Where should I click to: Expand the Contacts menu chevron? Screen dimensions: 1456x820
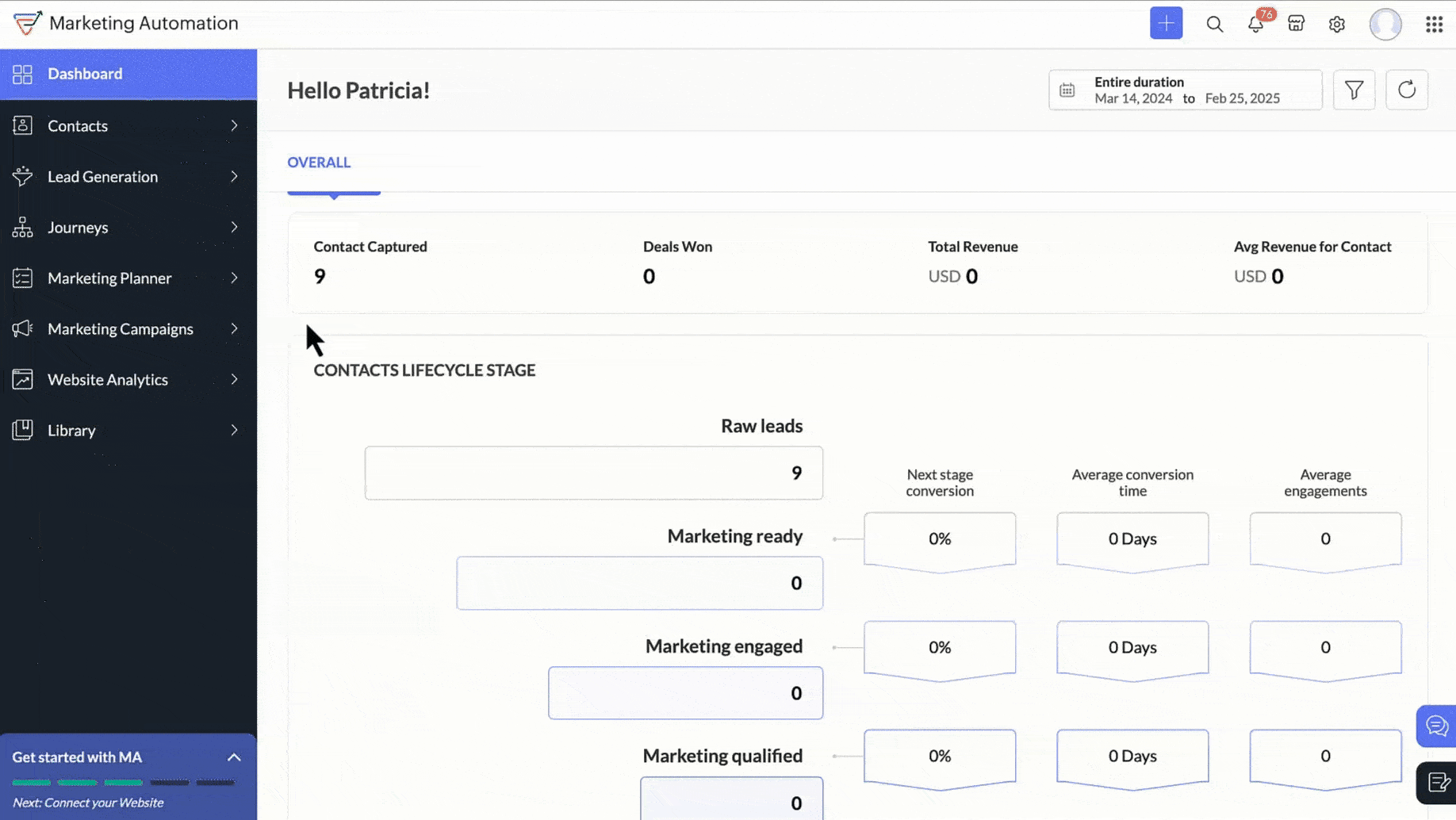click(234, 125)
